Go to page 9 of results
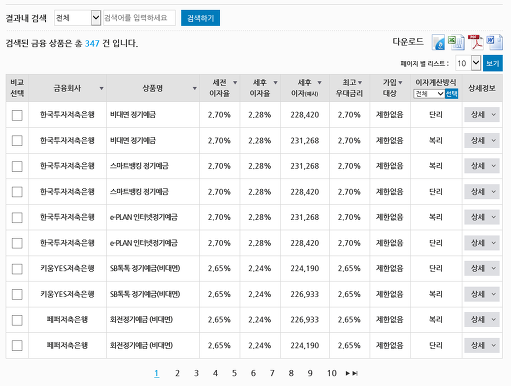Image resolution: width=511 pixels, height=386 pixels. (x=310, y=373)
